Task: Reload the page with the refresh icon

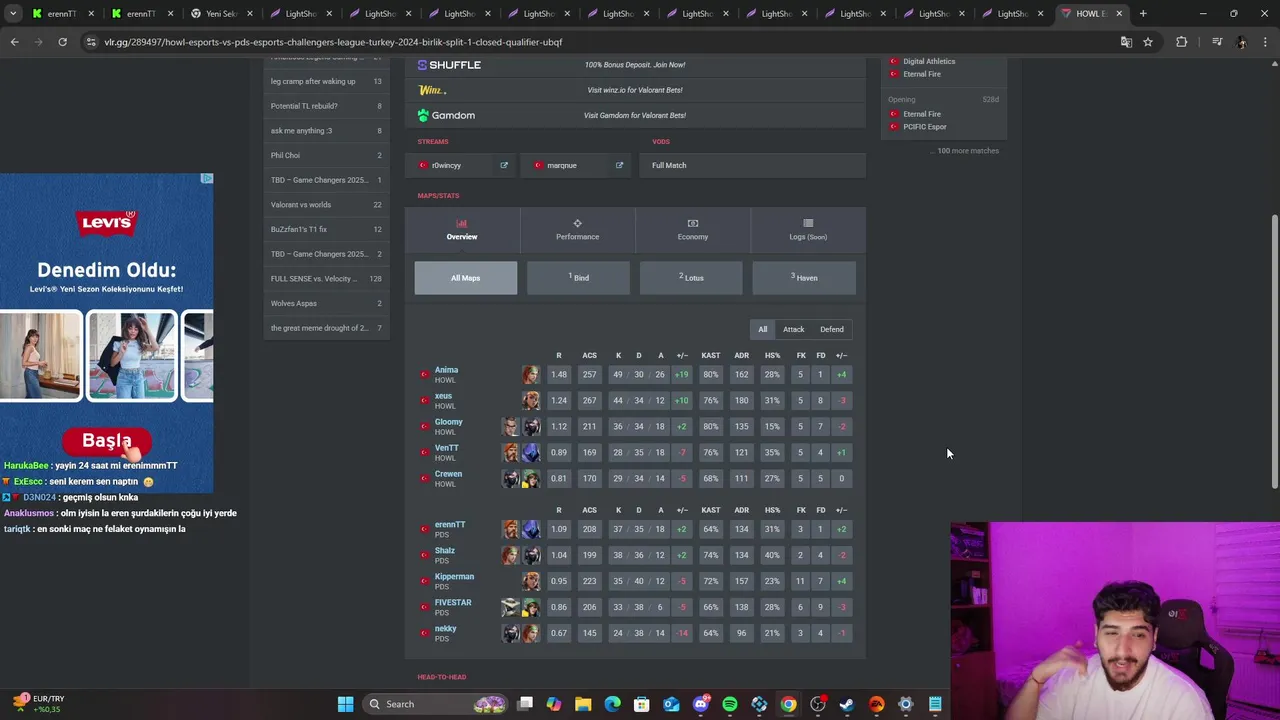Action: coord(62,42)
